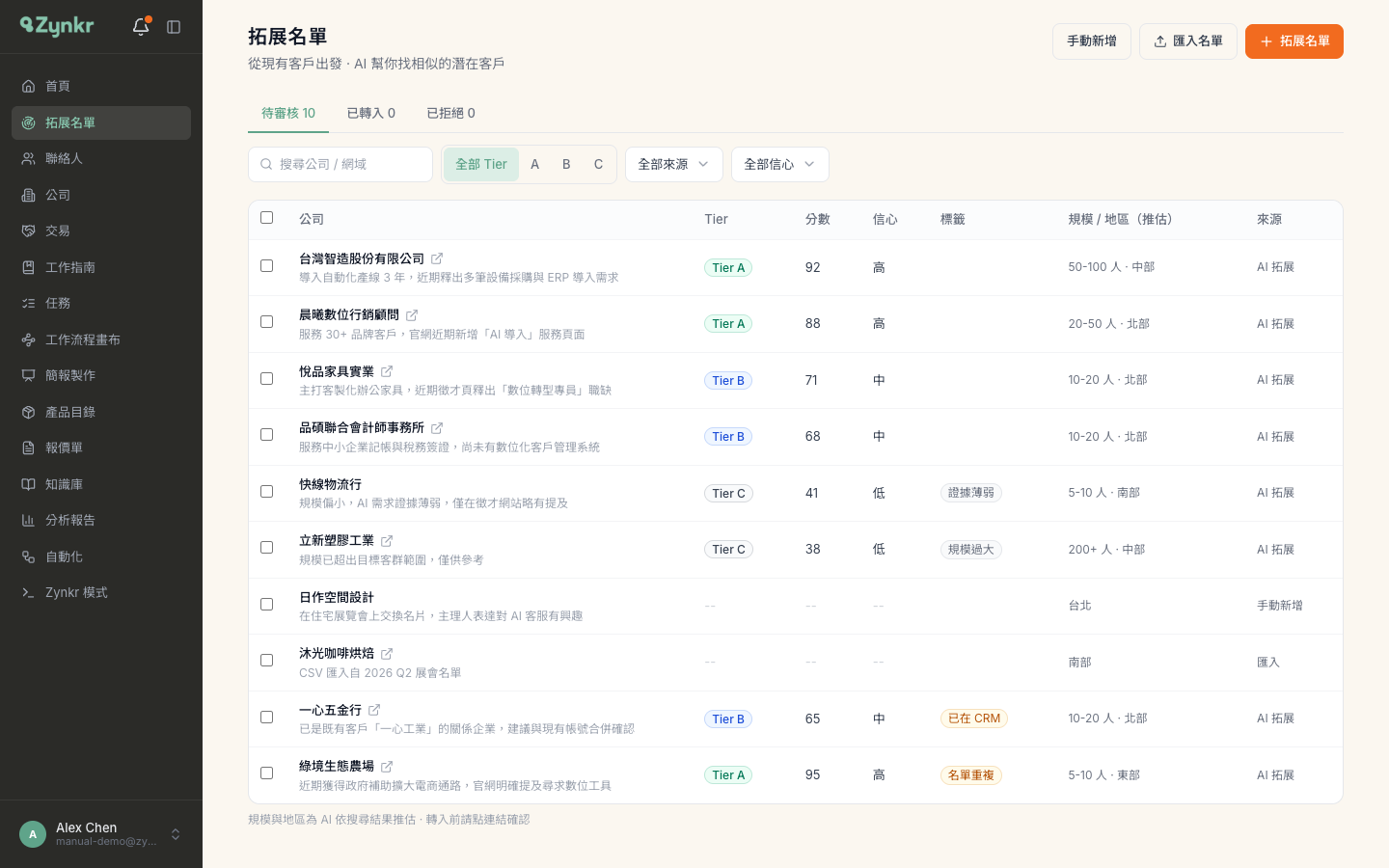Screen dimensions: 1389x868
Task: Click the 手動新增 button
Action: pos(1092,41)
